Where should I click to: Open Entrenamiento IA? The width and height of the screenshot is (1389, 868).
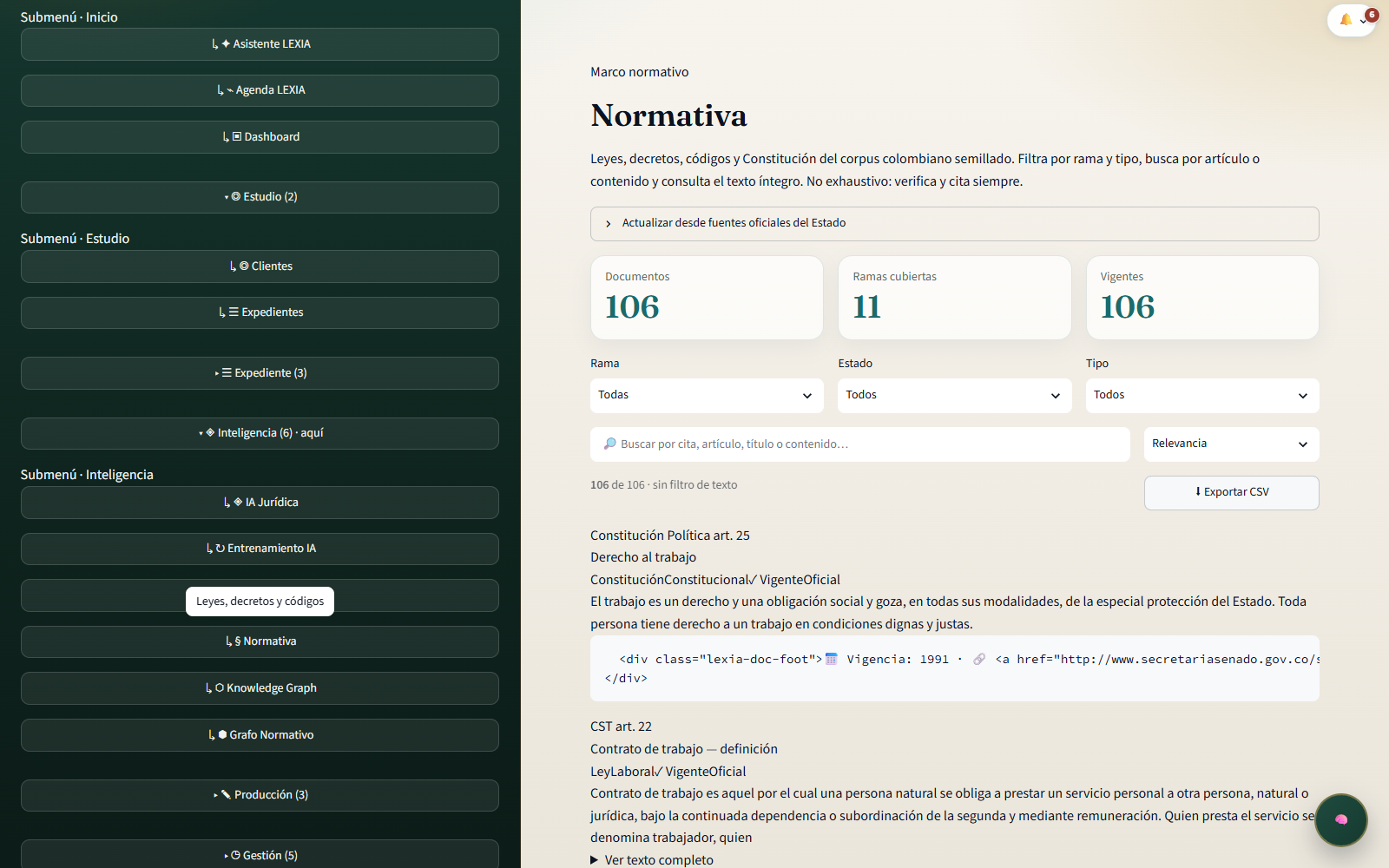tap(260, 549)
